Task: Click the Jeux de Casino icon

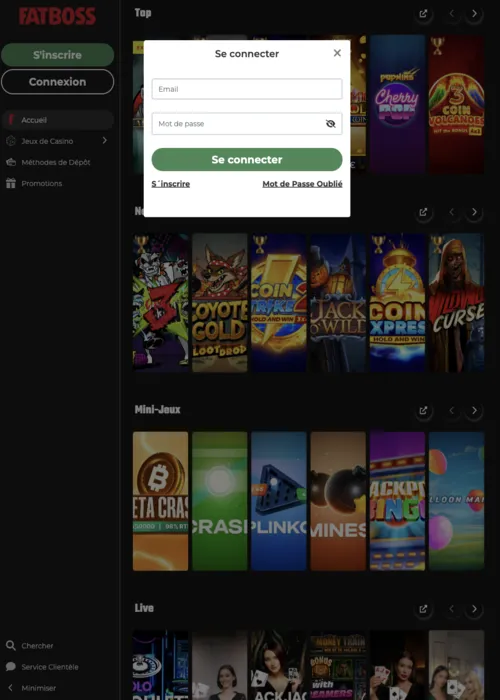Action: 11,141
